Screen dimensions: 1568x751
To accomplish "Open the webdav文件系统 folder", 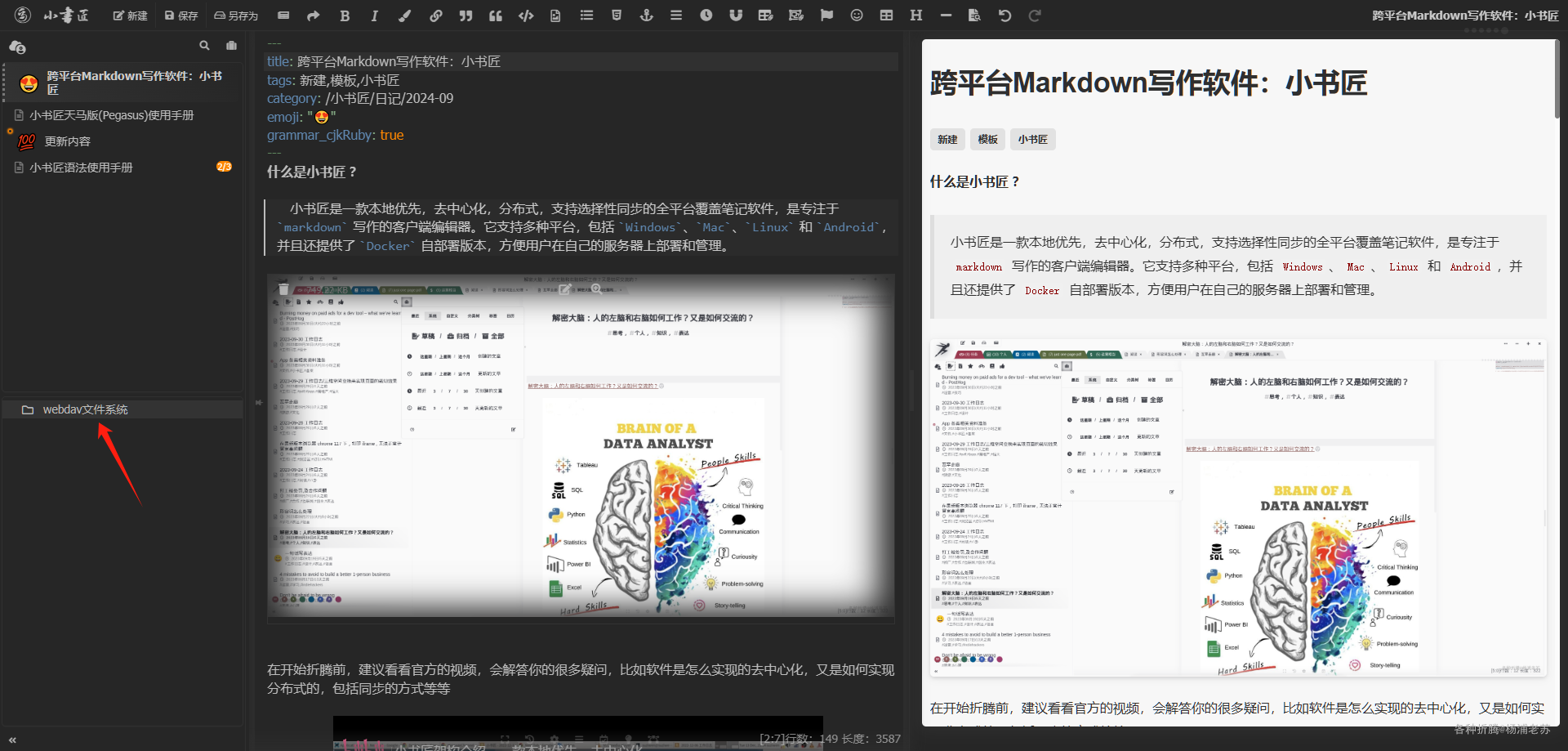I will (122, 409).
